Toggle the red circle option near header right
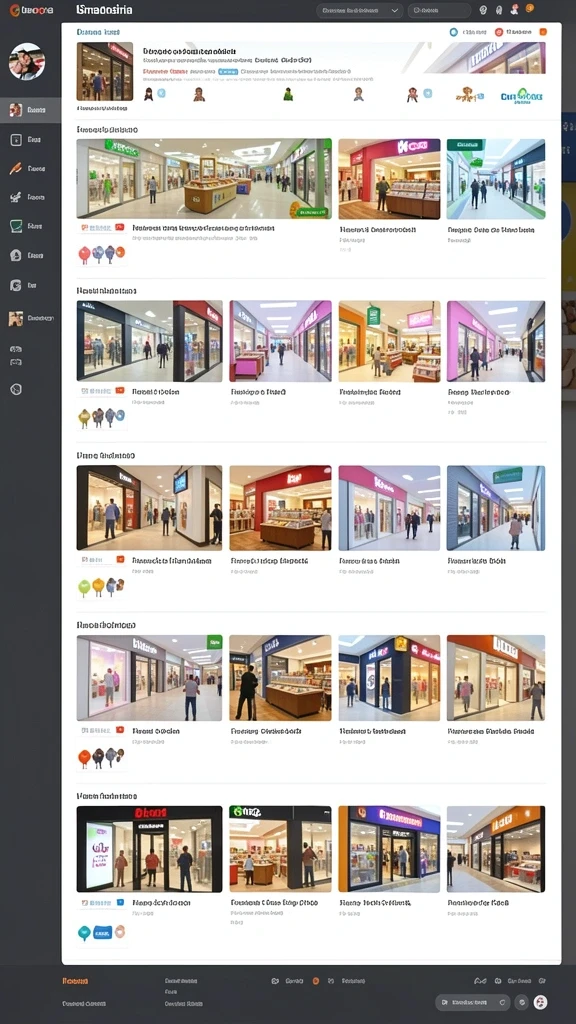This screenshot has width=576, height=1024. 499,31
